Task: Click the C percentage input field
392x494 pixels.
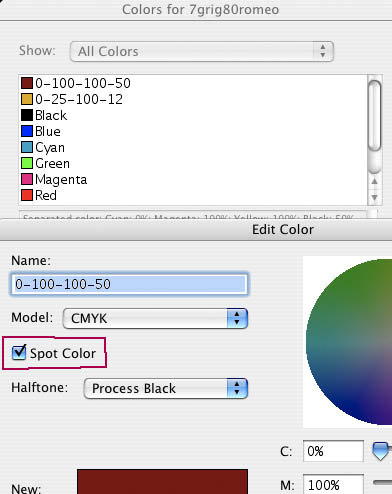Action: tap(333, 451)
